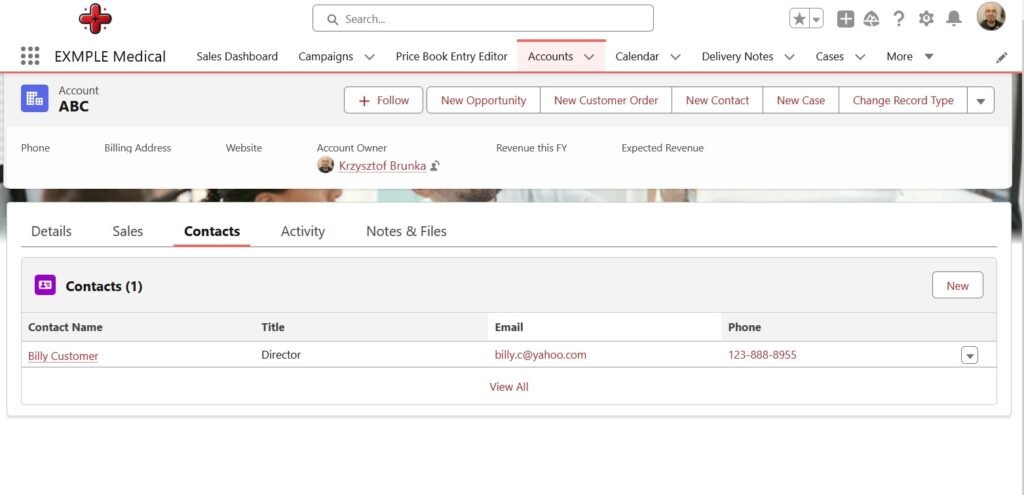
Task: Open the Global Actions plus icon
Action: click(846, 19)
